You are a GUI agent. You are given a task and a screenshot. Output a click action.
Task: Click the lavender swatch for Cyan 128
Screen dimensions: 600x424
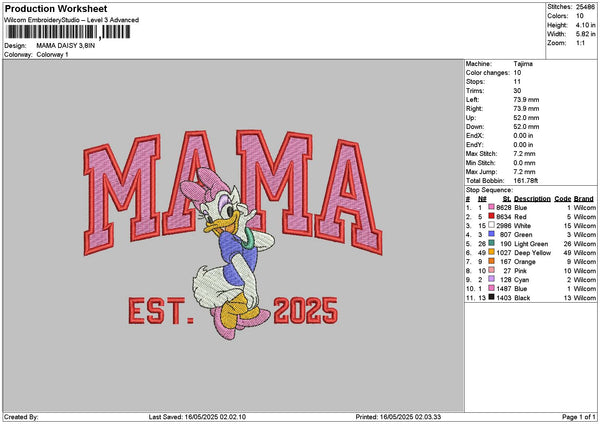[x=491, y=280]
